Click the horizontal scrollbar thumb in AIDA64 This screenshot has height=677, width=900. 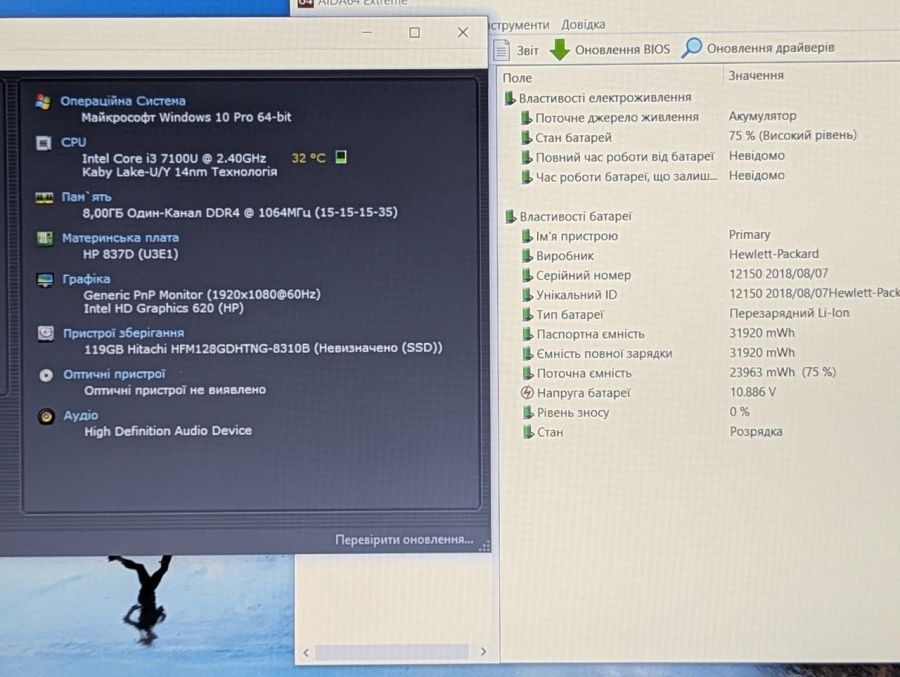point(392,652)
